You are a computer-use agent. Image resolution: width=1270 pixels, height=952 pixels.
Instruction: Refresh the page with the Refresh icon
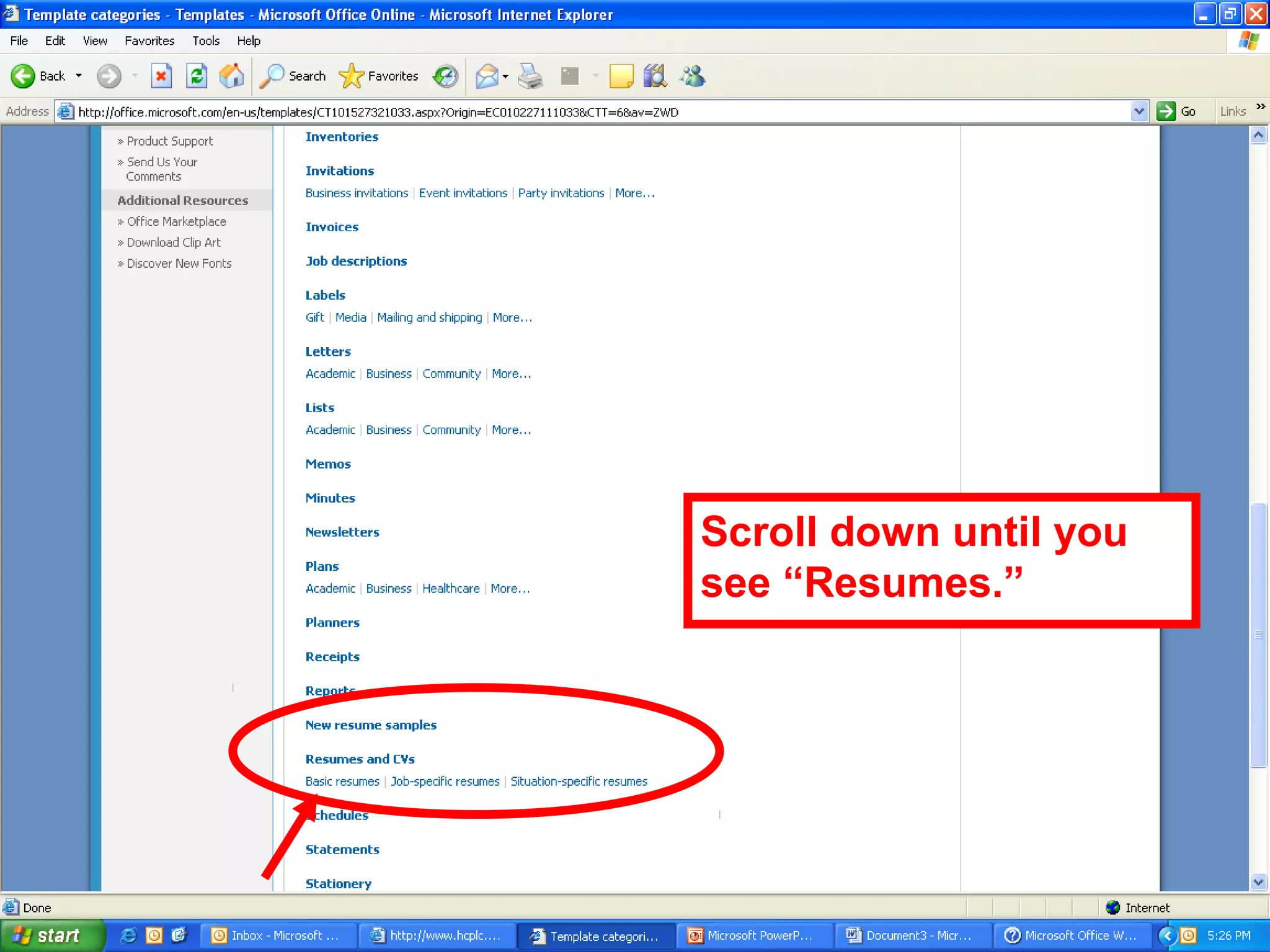tap(197, 76)
